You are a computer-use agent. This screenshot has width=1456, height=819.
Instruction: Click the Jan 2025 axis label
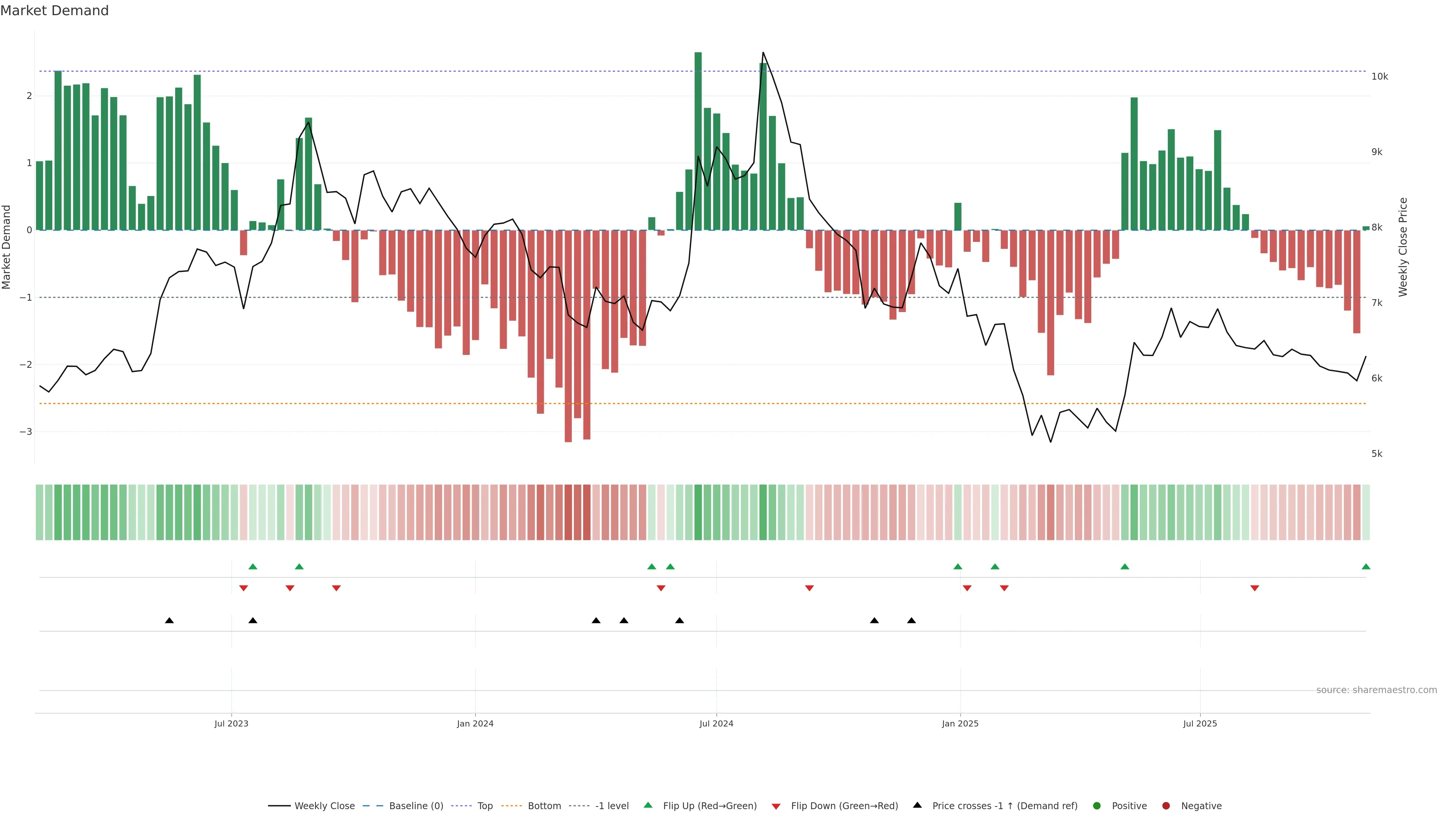click(x=960, y=724)
